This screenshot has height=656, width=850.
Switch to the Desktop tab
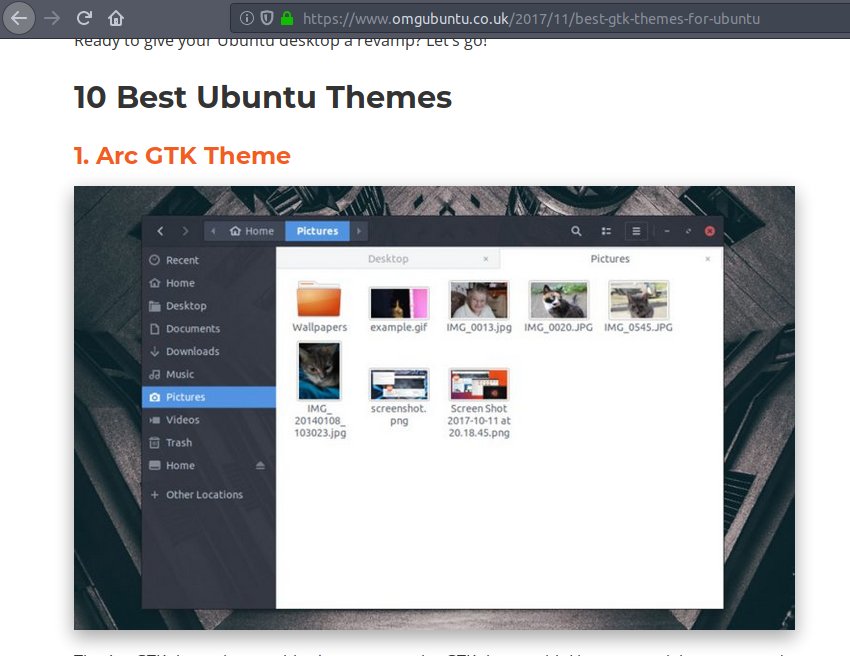[388, 259]
